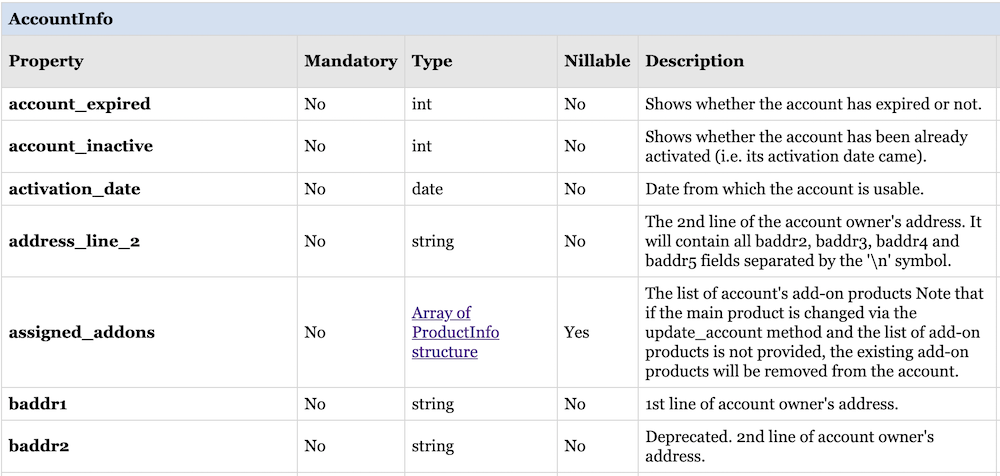Click the description starting with Deprecated
Screen dimensions: 1000x476
point(789,446)
